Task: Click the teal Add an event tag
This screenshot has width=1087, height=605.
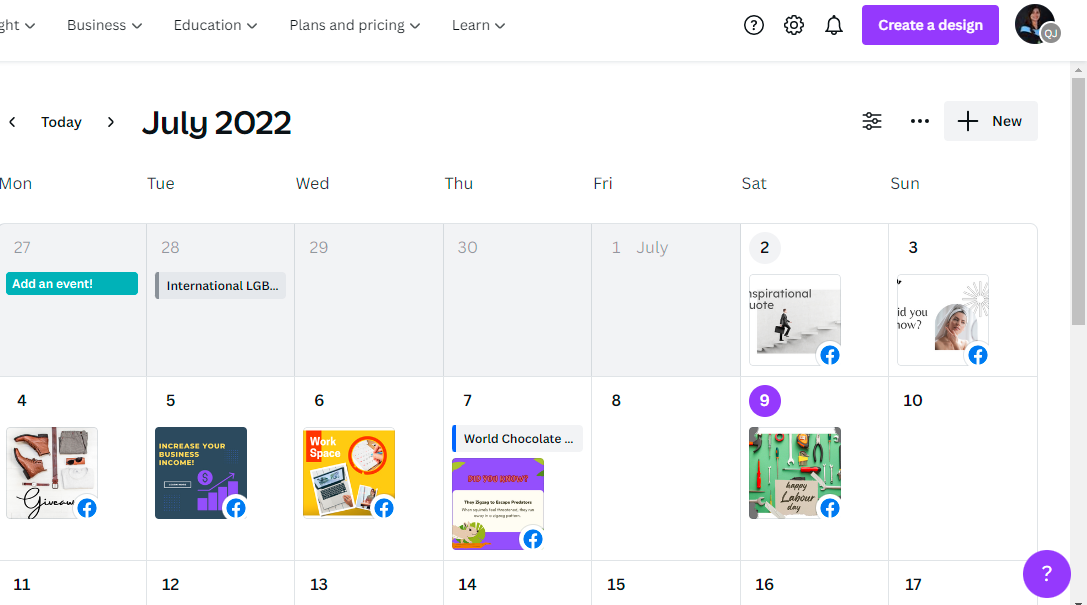Action: [72, 284]
